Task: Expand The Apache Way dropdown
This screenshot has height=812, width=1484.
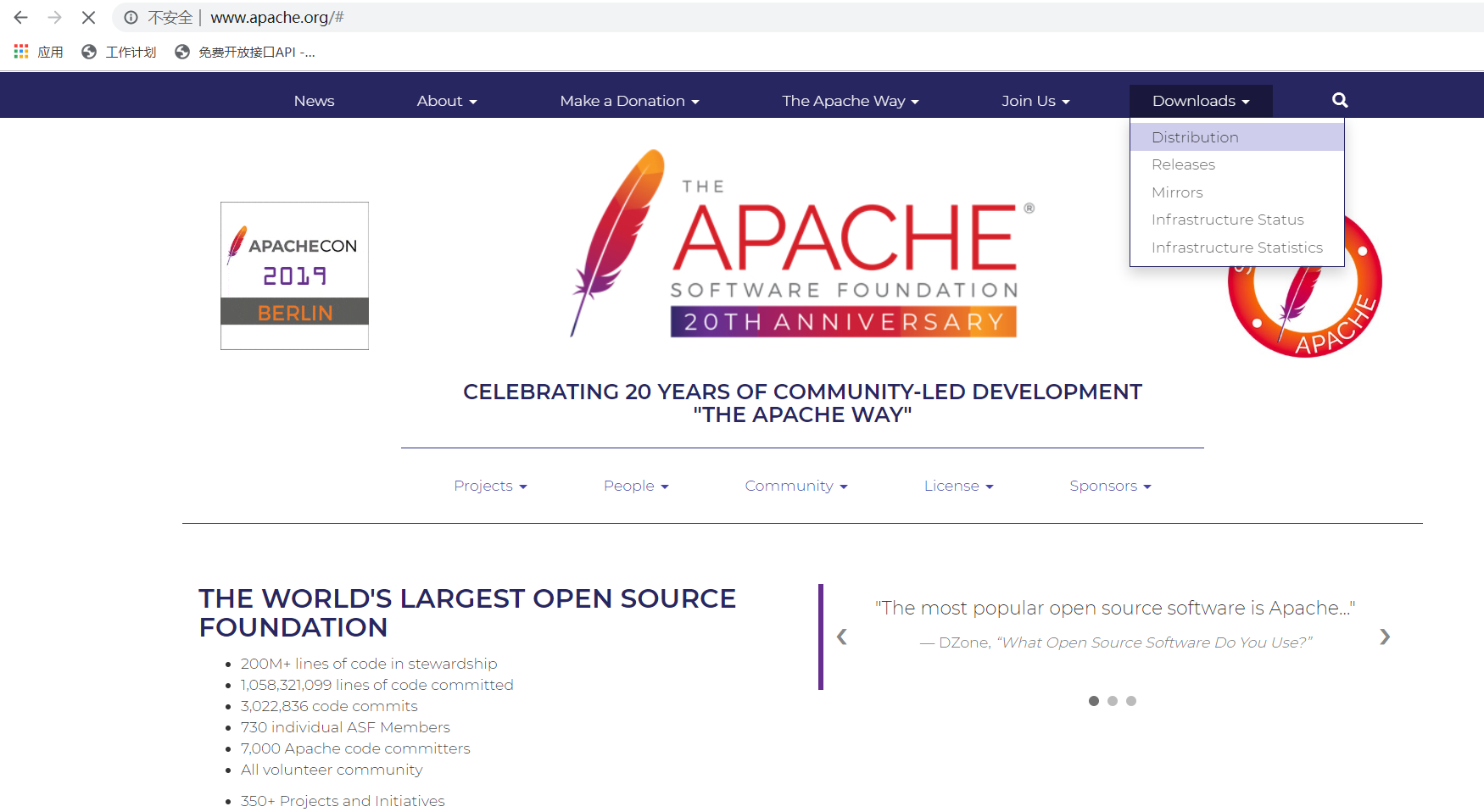Action: point(851,101)
